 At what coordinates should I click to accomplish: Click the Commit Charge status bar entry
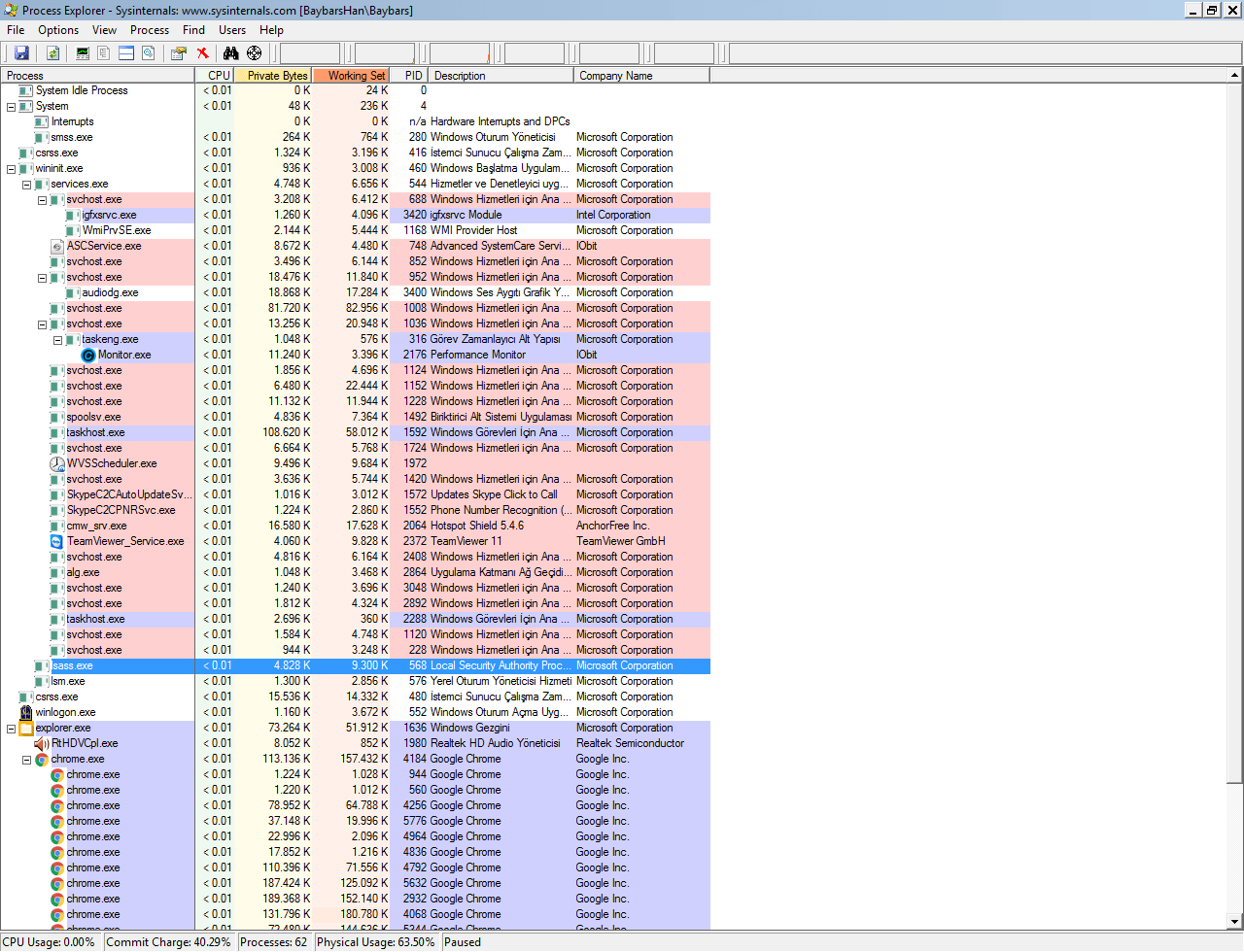[x=169, y=942]
